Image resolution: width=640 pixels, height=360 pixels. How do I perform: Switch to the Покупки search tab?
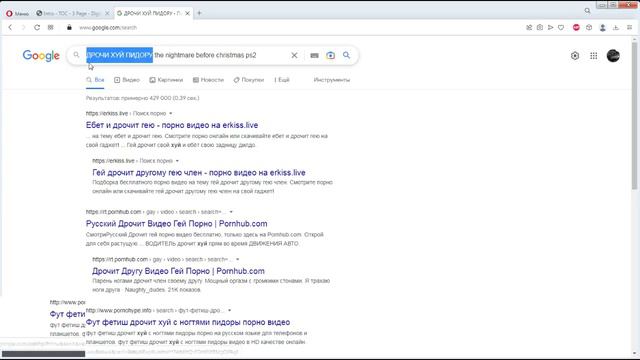(x=249, y=80)
